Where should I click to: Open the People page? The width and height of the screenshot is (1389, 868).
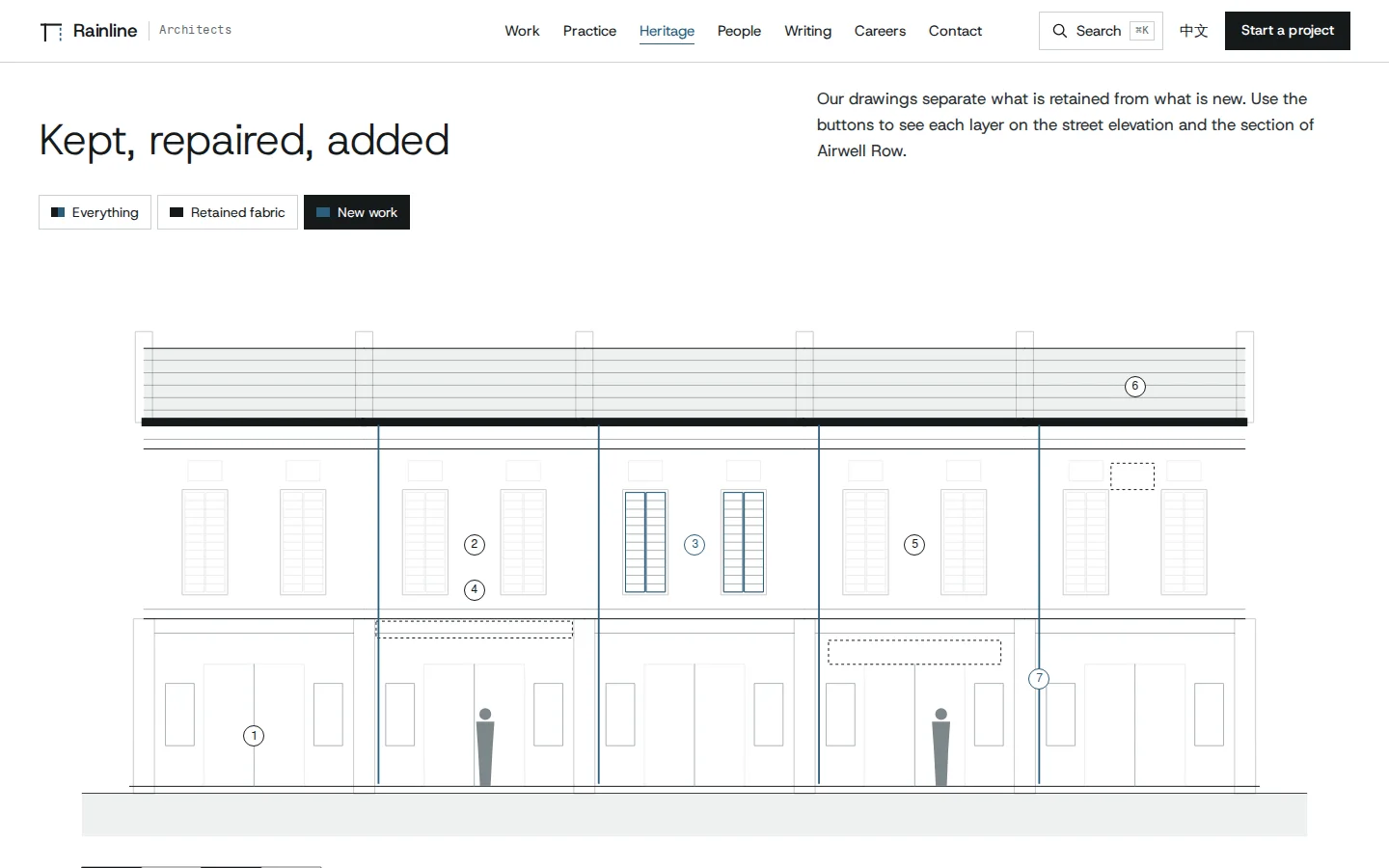pyautogui.click(x=739, y=31)
